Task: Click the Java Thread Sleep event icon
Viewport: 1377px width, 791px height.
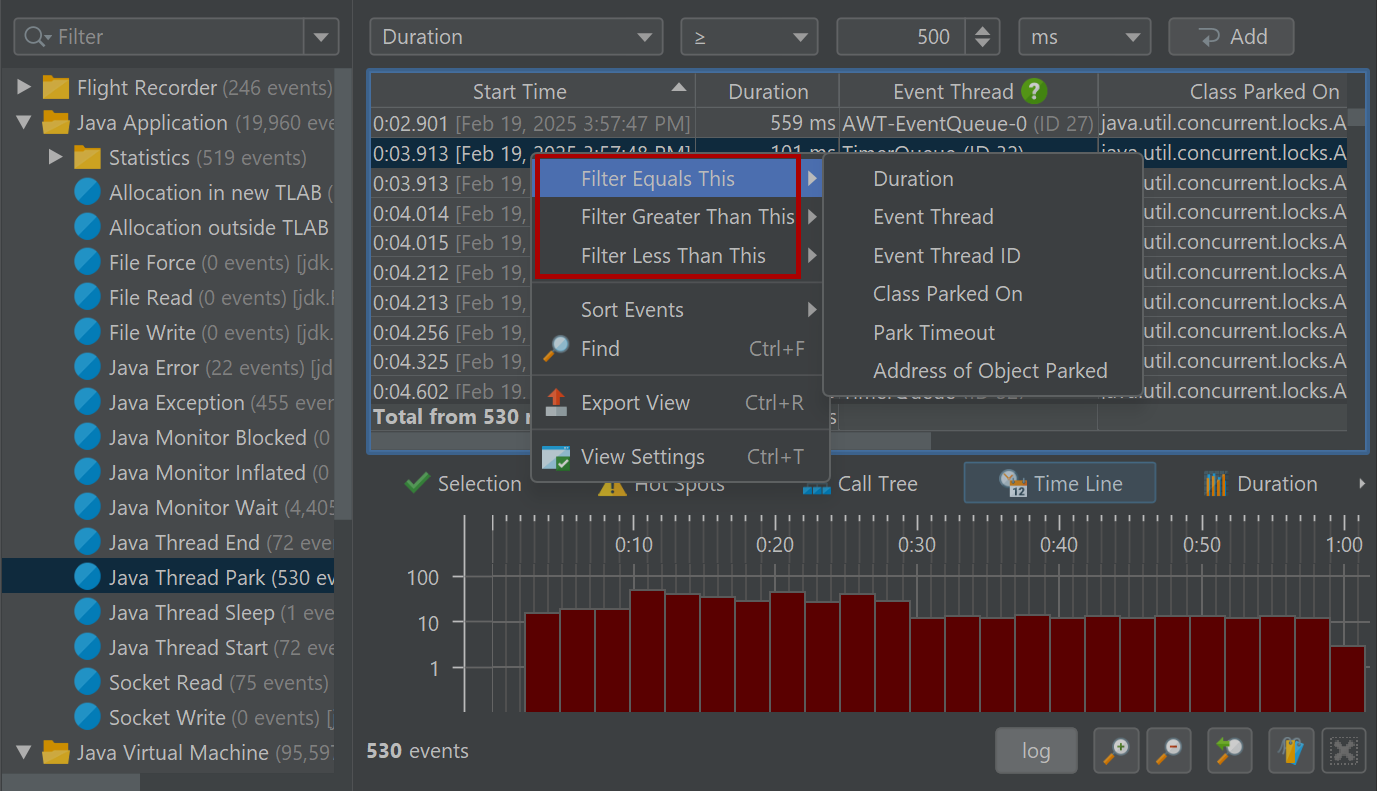Action: pyautogui.click(x=89, y=613)
